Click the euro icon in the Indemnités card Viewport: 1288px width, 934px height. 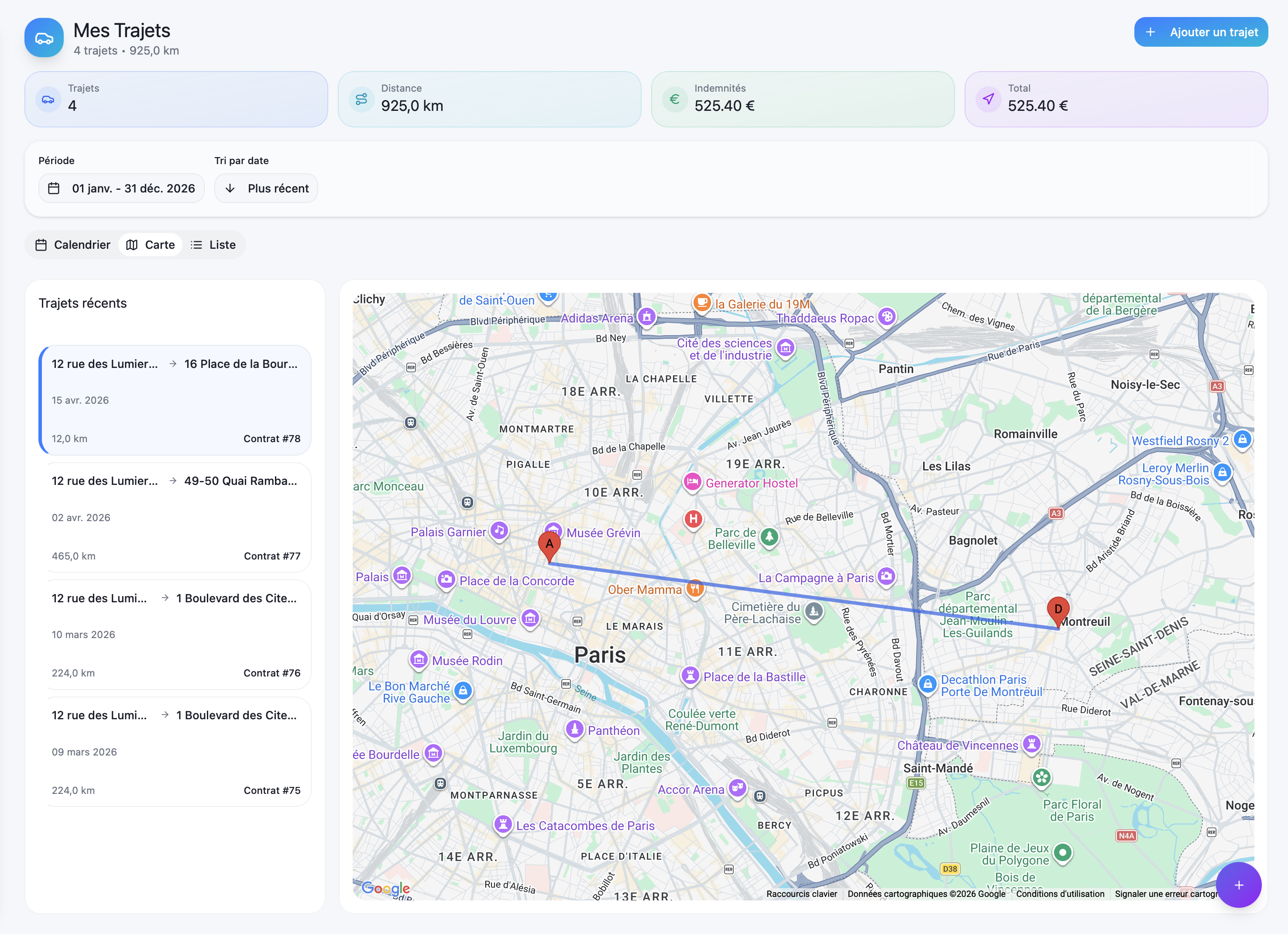pos(675,100)
